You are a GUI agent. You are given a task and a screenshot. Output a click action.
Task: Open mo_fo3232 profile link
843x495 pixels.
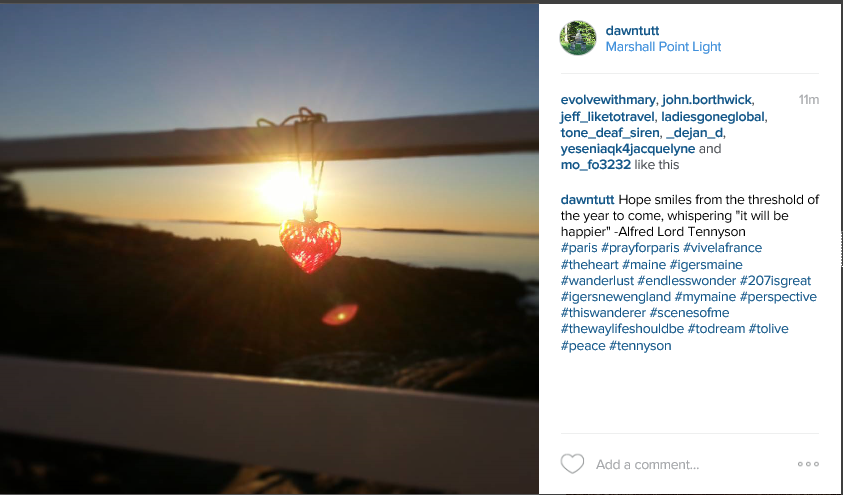coord(595,165)
